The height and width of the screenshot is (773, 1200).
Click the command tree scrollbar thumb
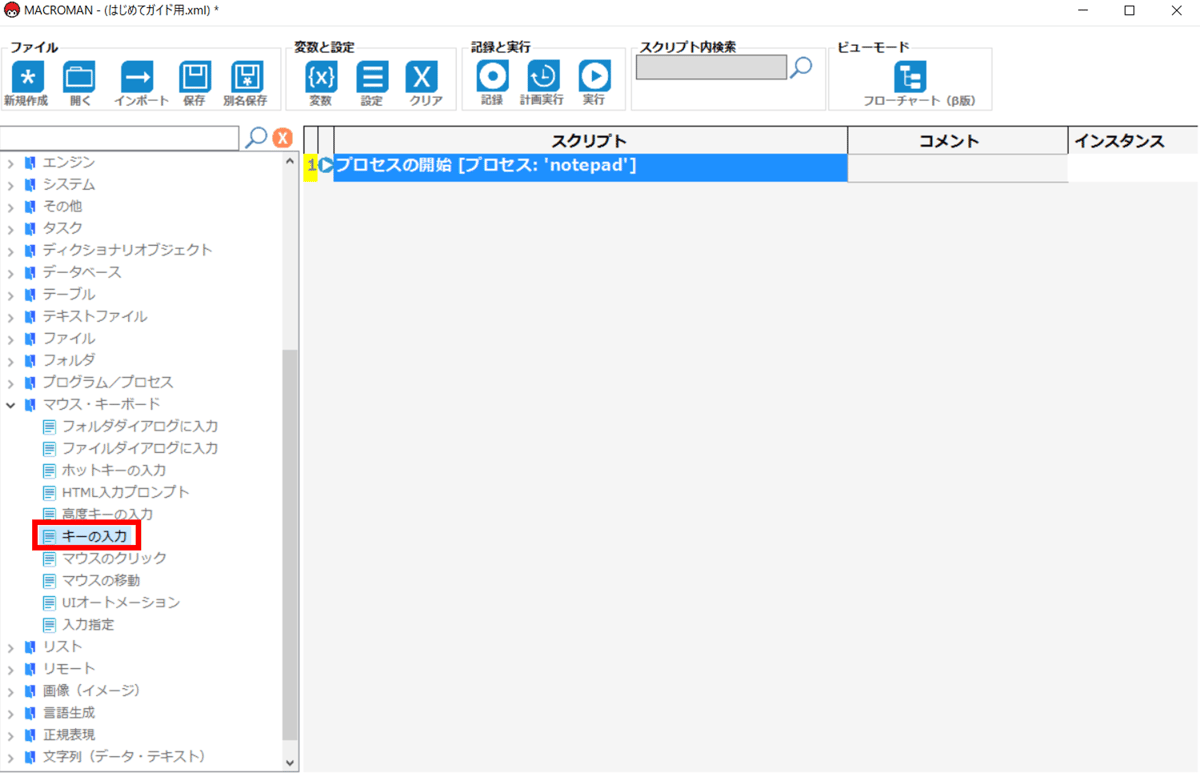click(x=290, y=544)
